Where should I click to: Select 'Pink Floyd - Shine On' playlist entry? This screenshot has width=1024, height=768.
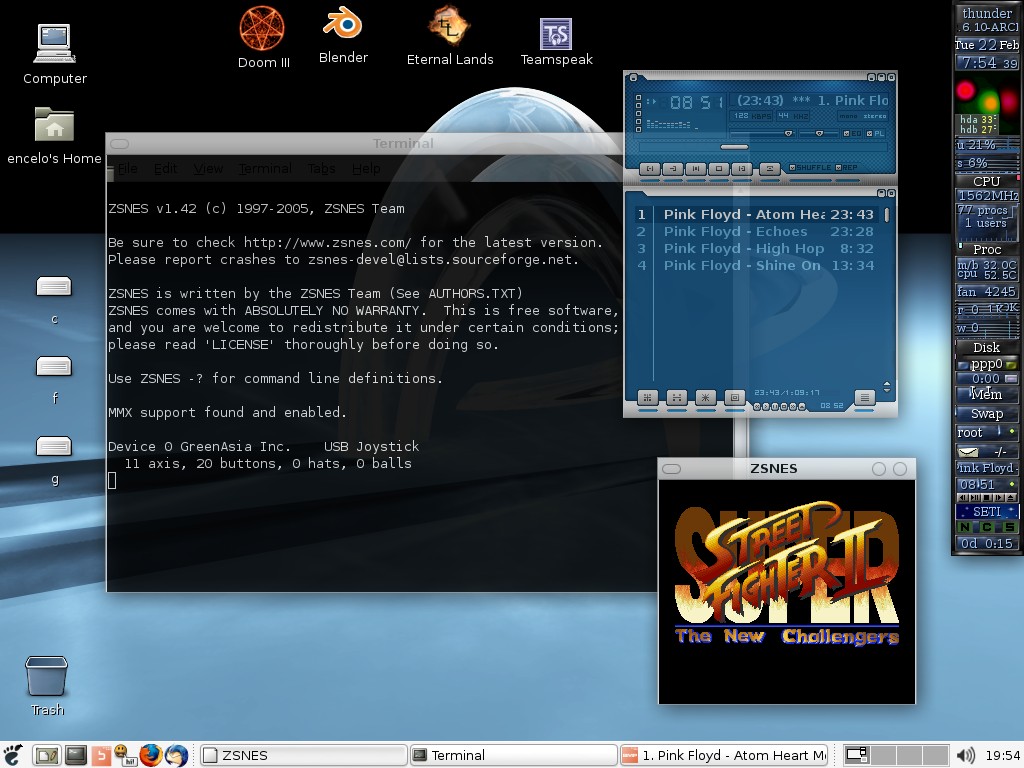pos(758,265)
